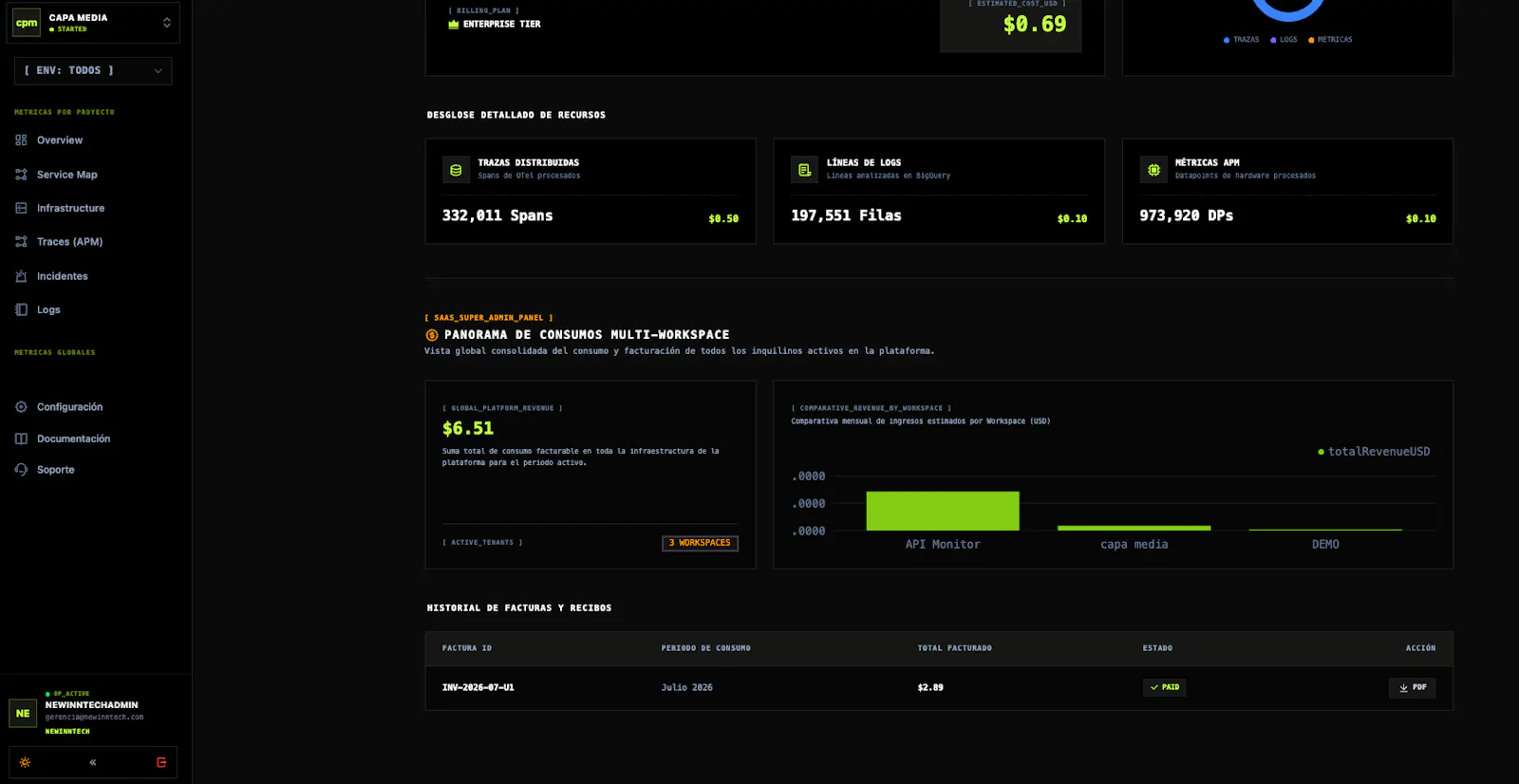
Task: Click the Julio 2026 period cell
Action: click(x=686, y=687)
